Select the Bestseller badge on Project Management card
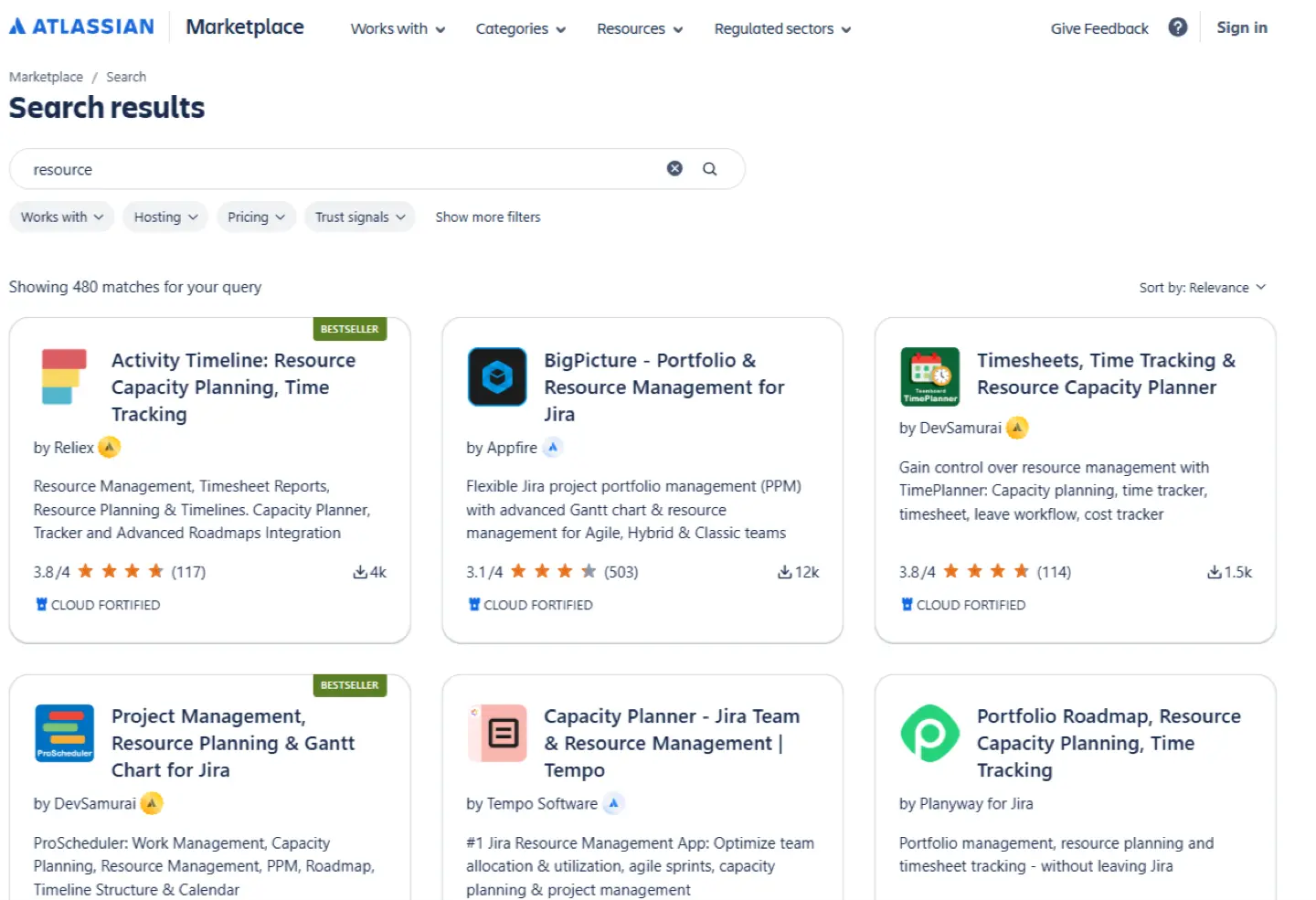Screen dimensions: 1316x900 point(349,685)
